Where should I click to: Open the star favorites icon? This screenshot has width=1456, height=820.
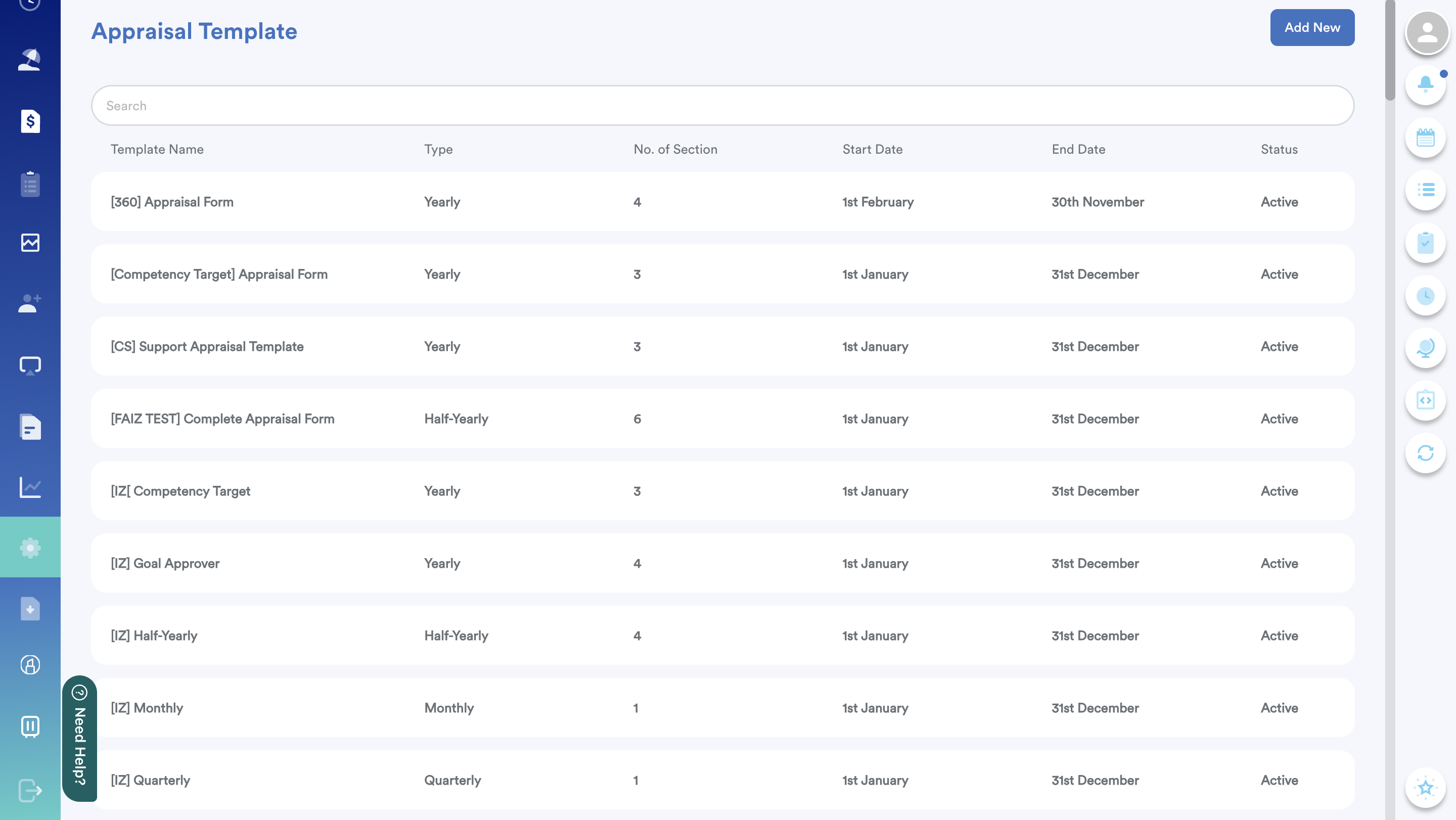tap(1425, 787)
